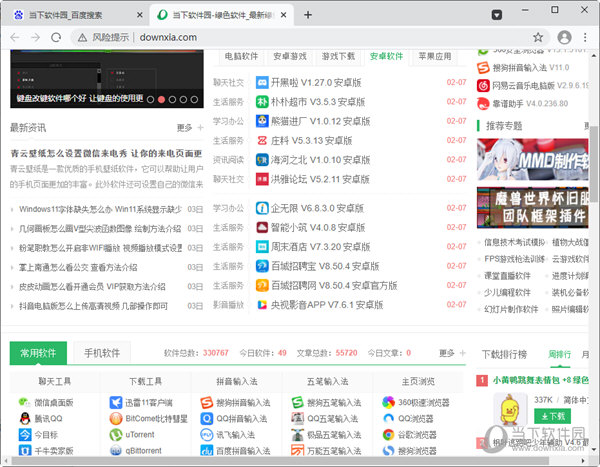600x467 pixels.
Task: Click the 洪雅论坛 app icon
Action: pos(262,179)
